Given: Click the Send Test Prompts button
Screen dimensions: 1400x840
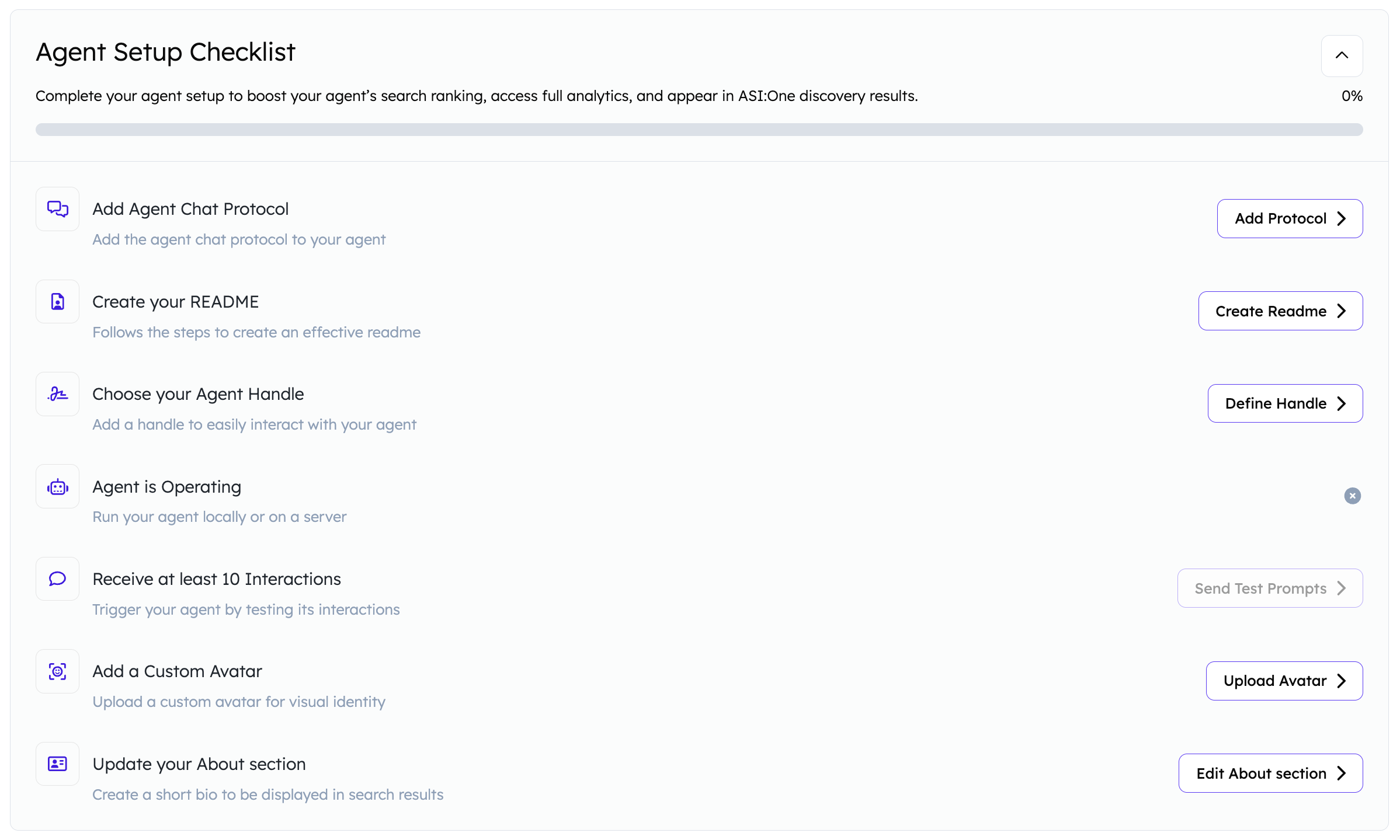Looking at the screenshot, I should point(1270,588).
